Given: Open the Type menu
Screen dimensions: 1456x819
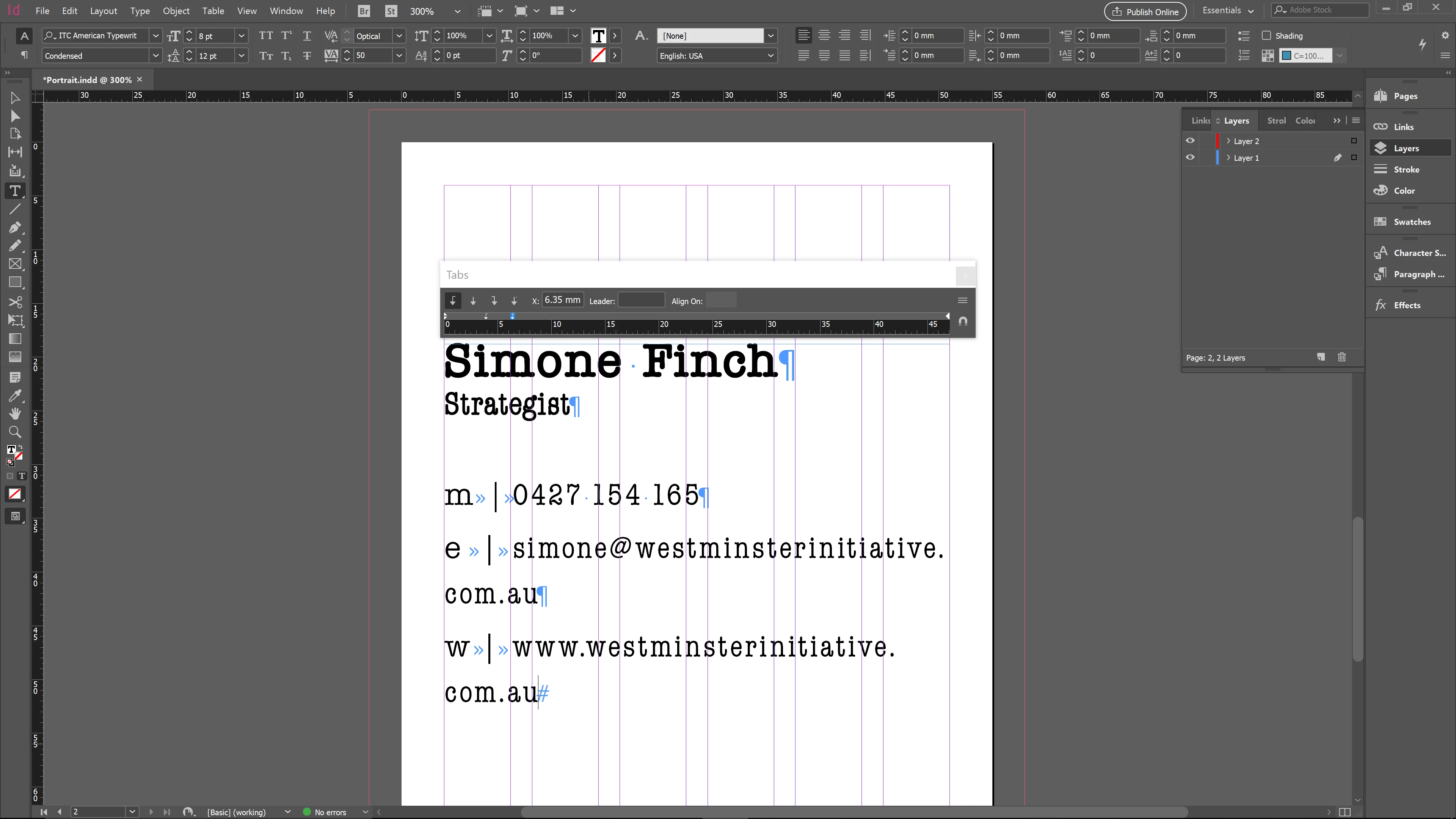Looking at the screenshot, I should point(140,11).
